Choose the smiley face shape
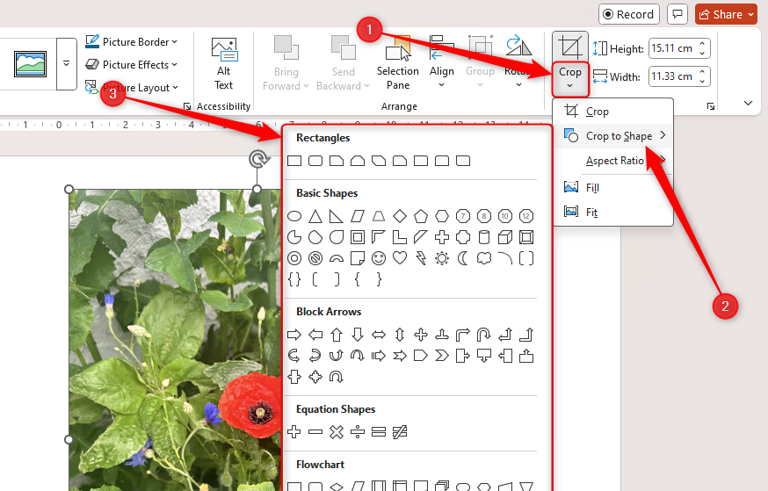 379,258
